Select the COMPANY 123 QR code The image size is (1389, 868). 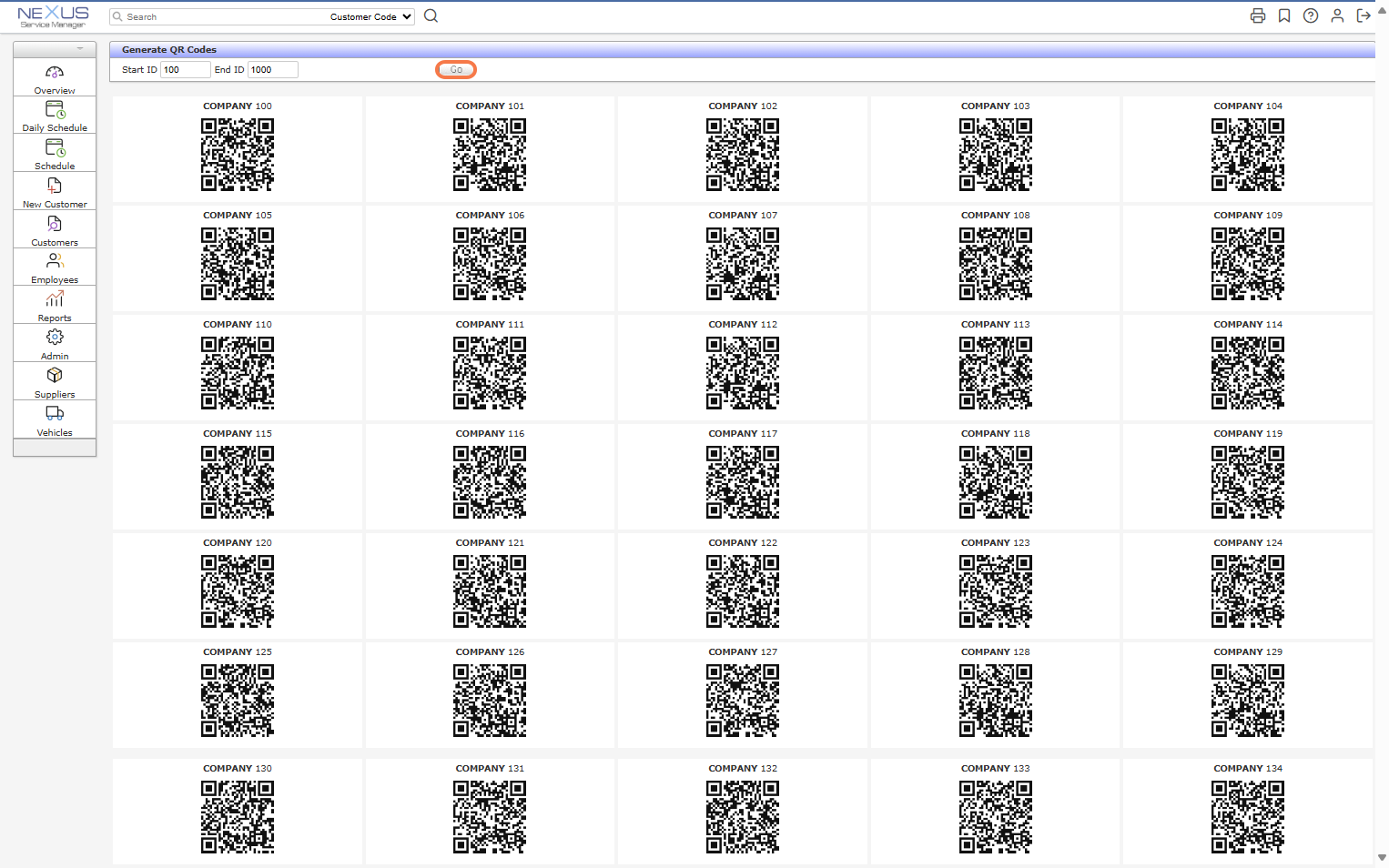[x=996, y=591]
